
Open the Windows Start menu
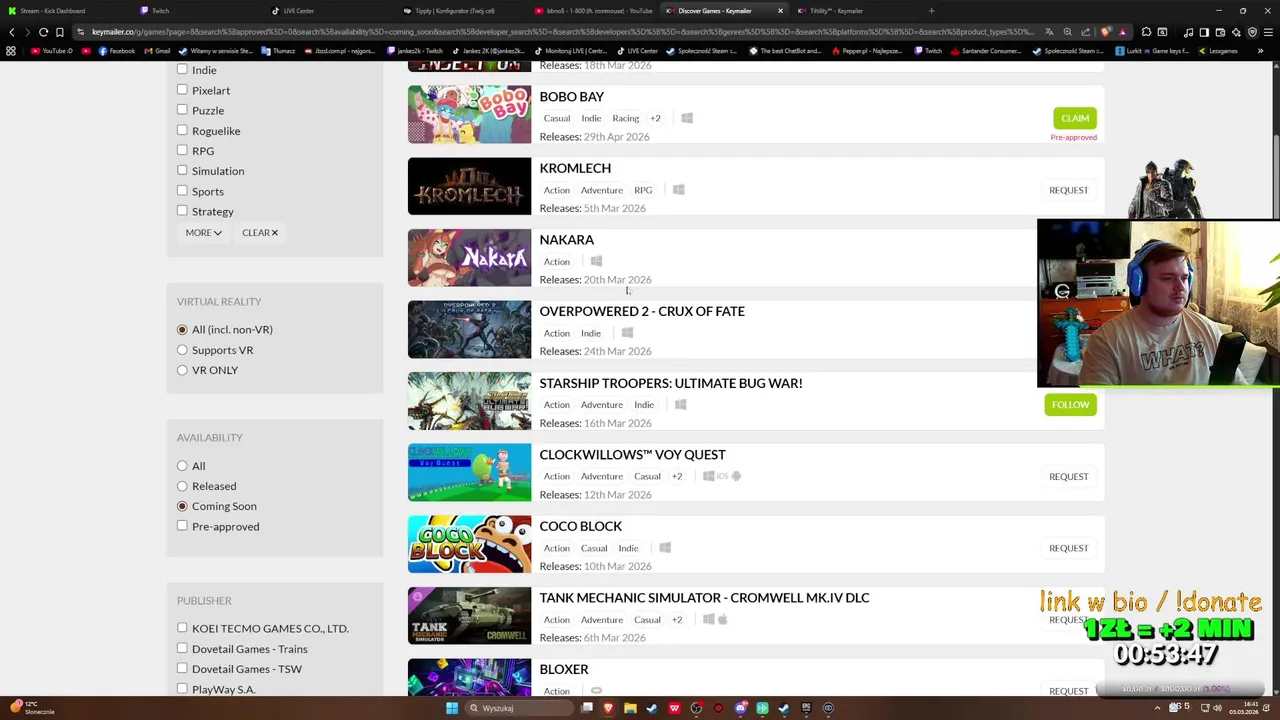point(452,708)
